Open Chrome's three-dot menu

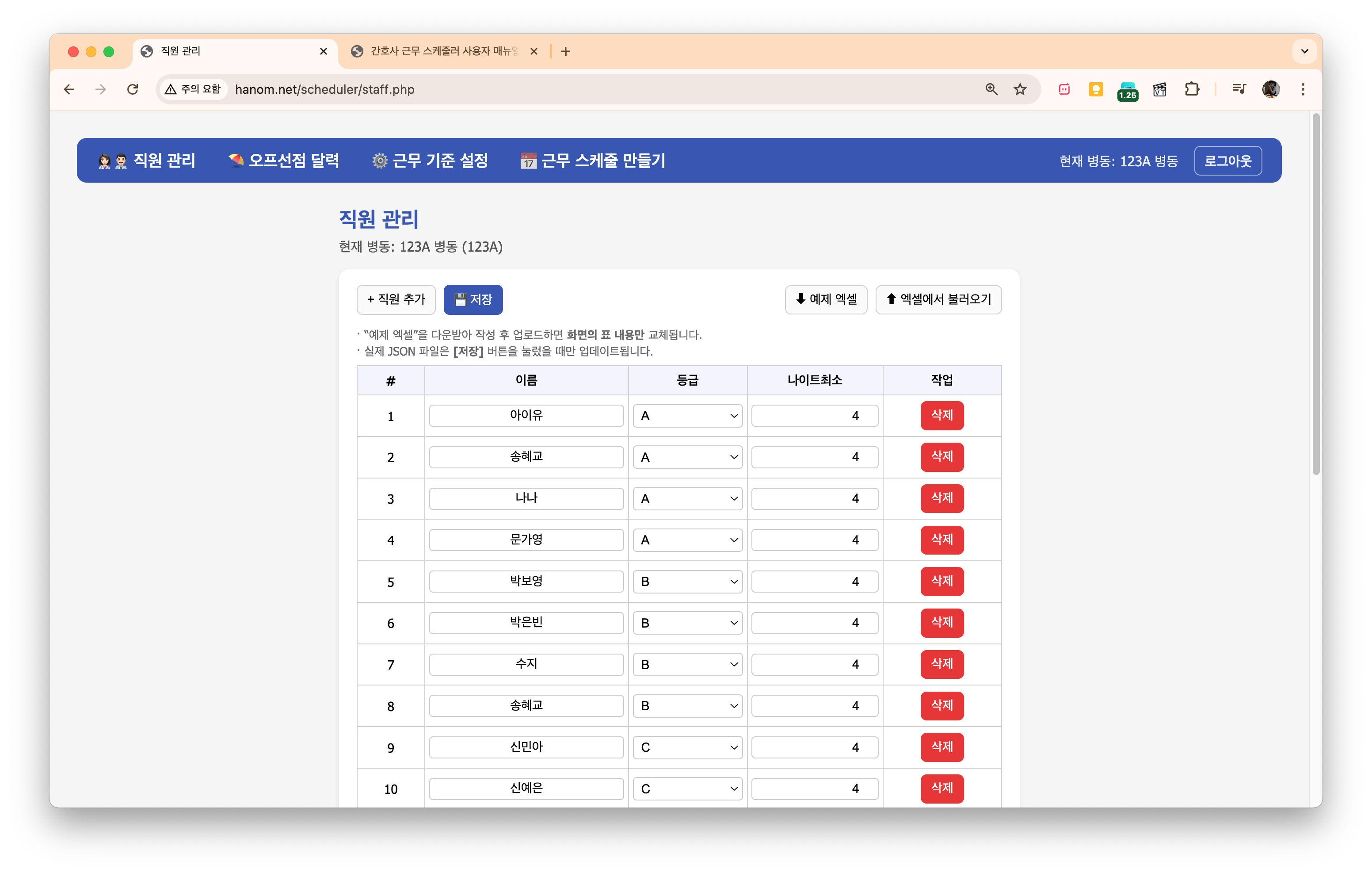(x=1303, y=89)
